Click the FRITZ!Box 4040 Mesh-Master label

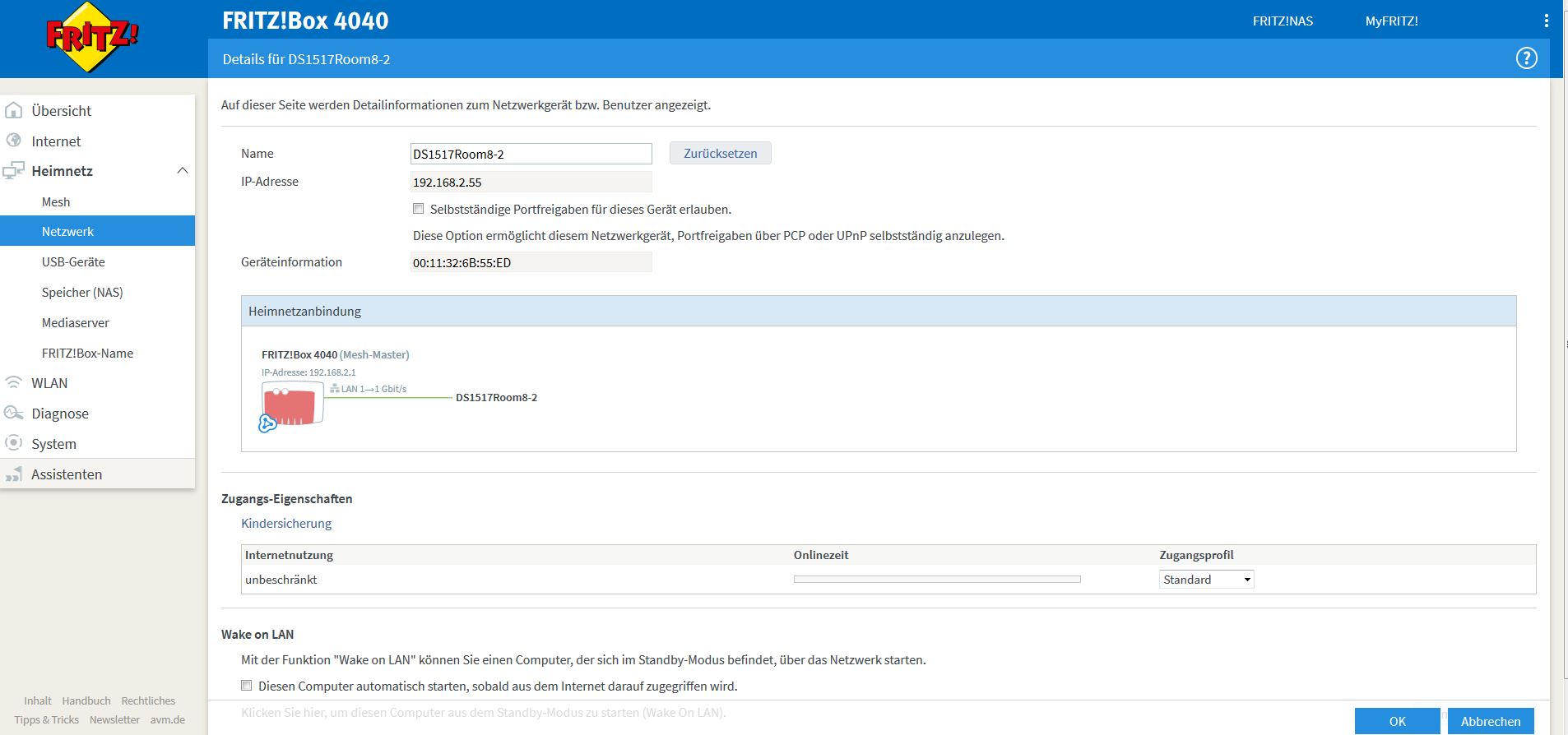tap(335, 354)
